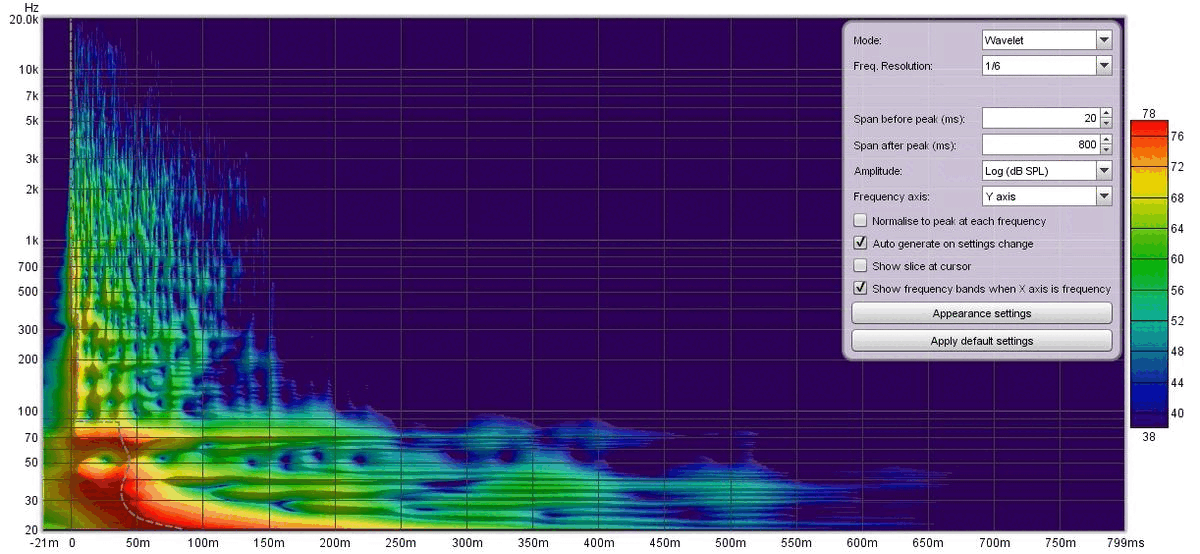Image resolution: width=1200 pixels, height=554 pixels.
Task: Click the -21m label on the time axis
Action: click(x=44, y=543)
